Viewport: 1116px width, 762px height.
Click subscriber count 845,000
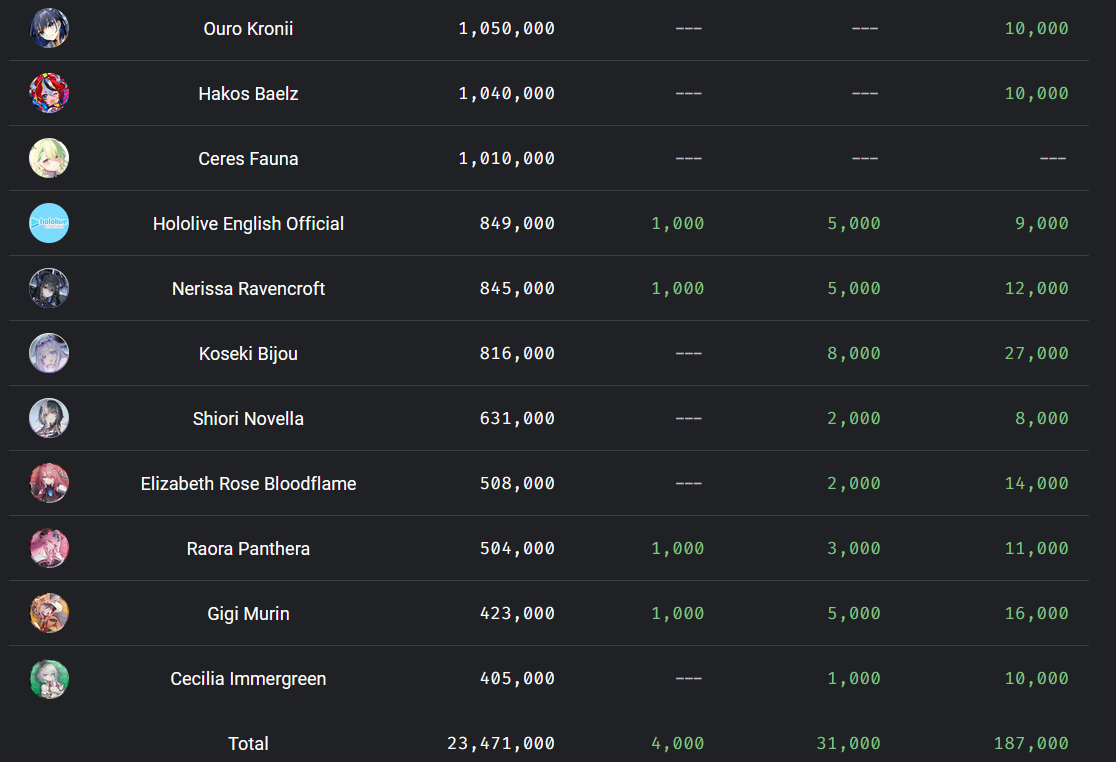coord(517,288)
